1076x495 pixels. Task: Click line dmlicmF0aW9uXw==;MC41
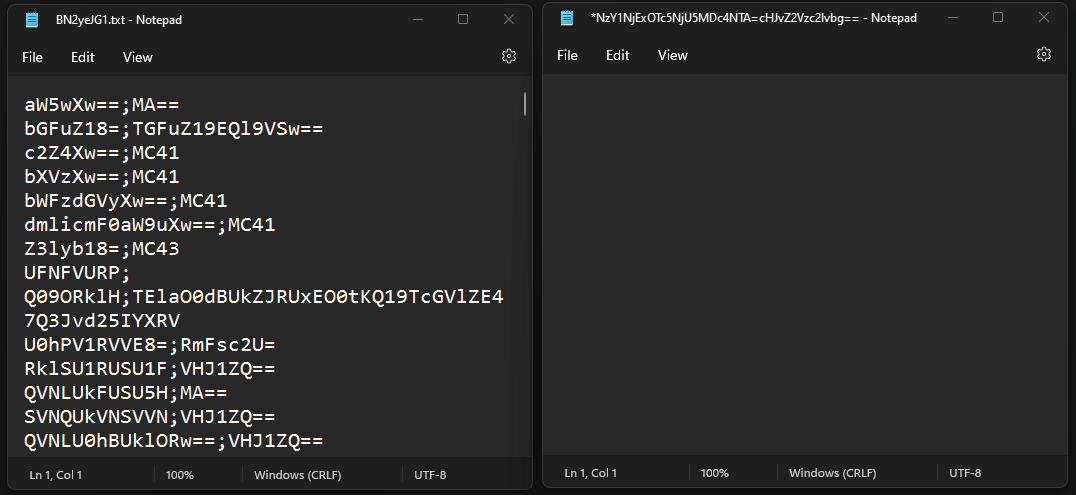tap(150, 225)
